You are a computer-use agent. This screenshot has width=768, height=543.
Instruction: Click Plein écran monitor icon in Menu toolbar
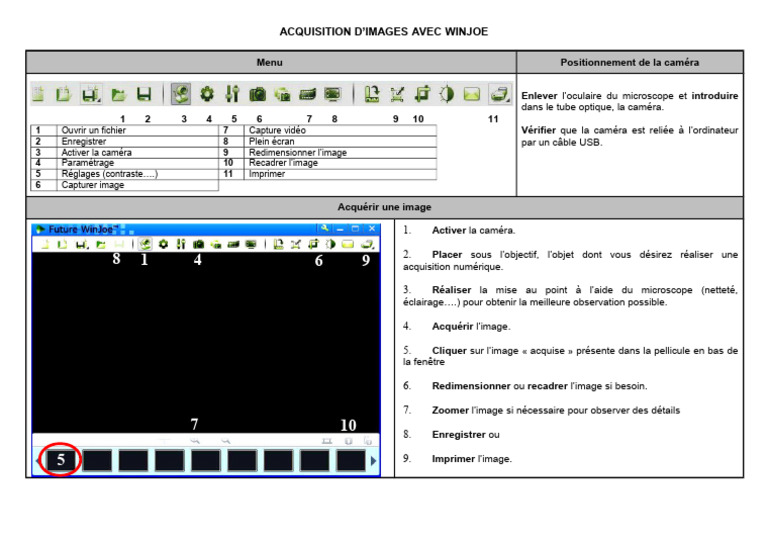[x=333, y=94]
